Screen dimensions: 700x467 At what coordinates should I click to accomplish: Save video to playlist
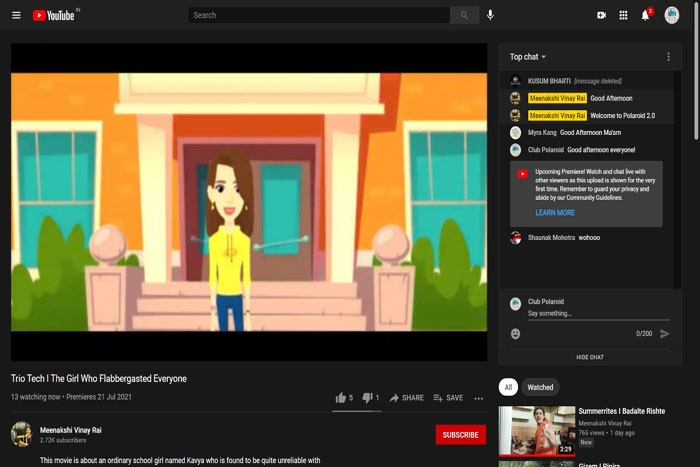tap(448, 398)
